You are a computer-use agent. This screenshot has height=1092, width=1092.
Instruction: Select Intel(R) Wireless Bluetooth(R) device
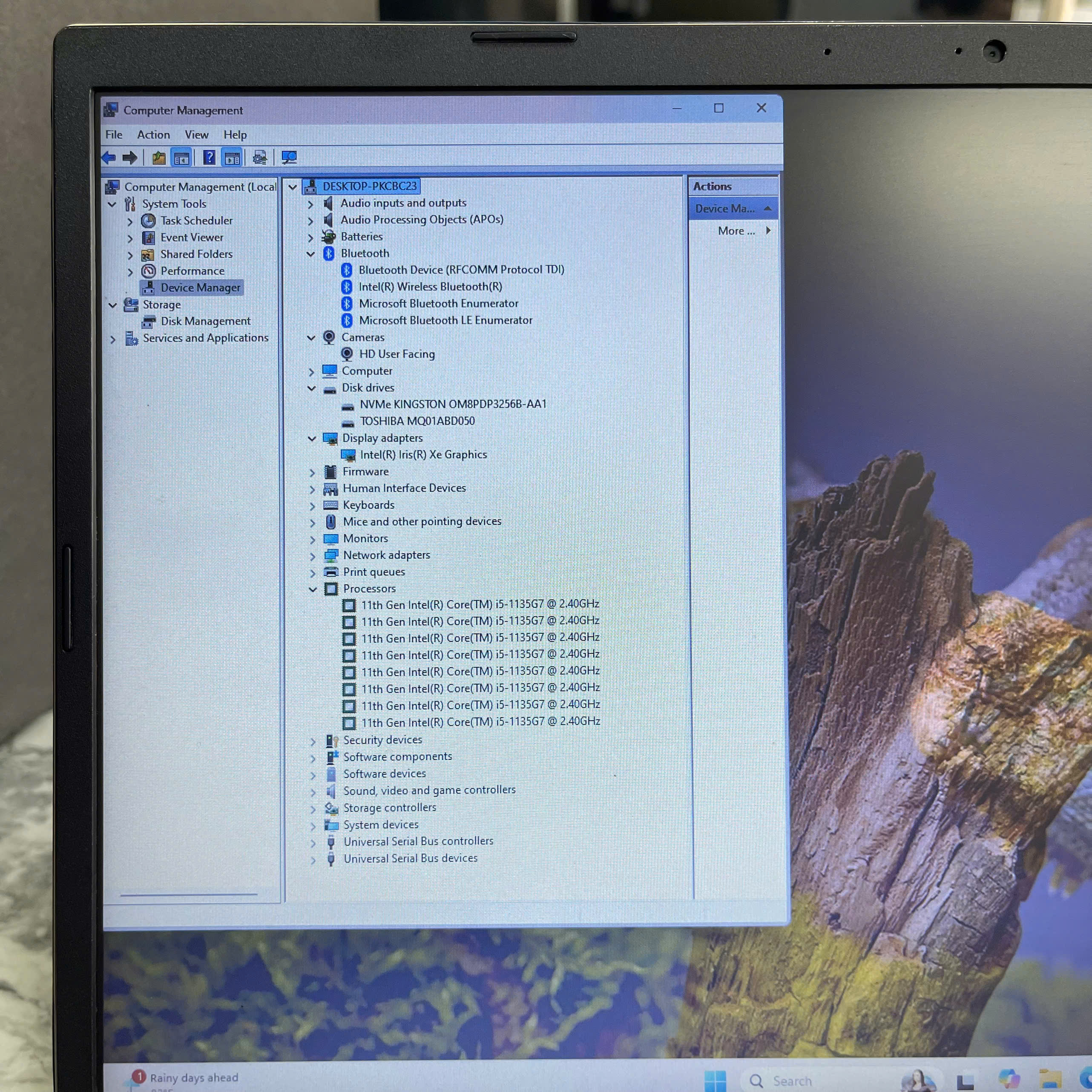tap(430, 287)
